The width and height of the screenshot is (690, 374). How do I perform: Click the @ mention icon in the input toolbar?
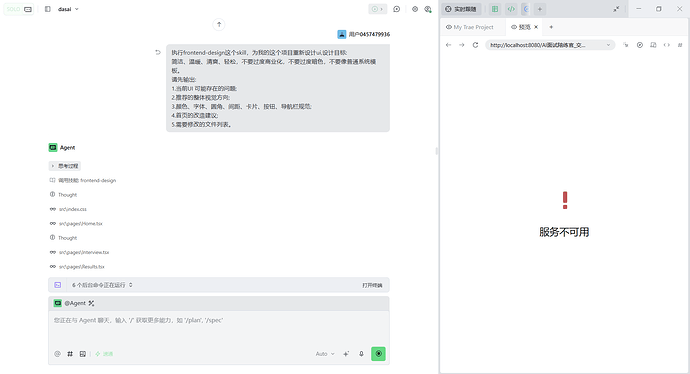click(x=57, y=354)
